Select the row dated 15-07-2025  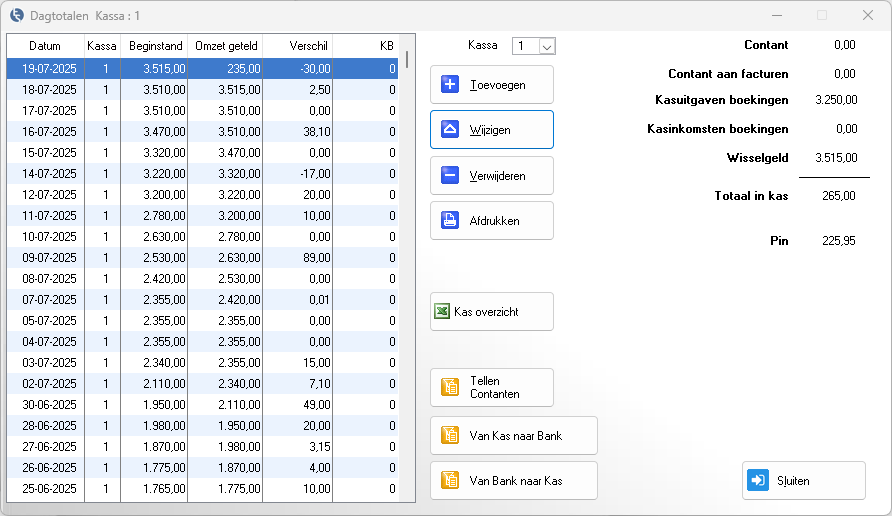(x=203, y=152)
